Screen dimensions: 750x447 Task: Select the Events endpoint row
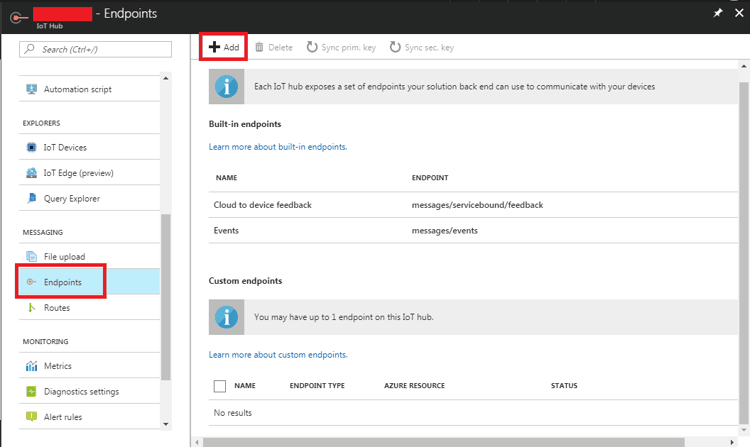(473, 230)
